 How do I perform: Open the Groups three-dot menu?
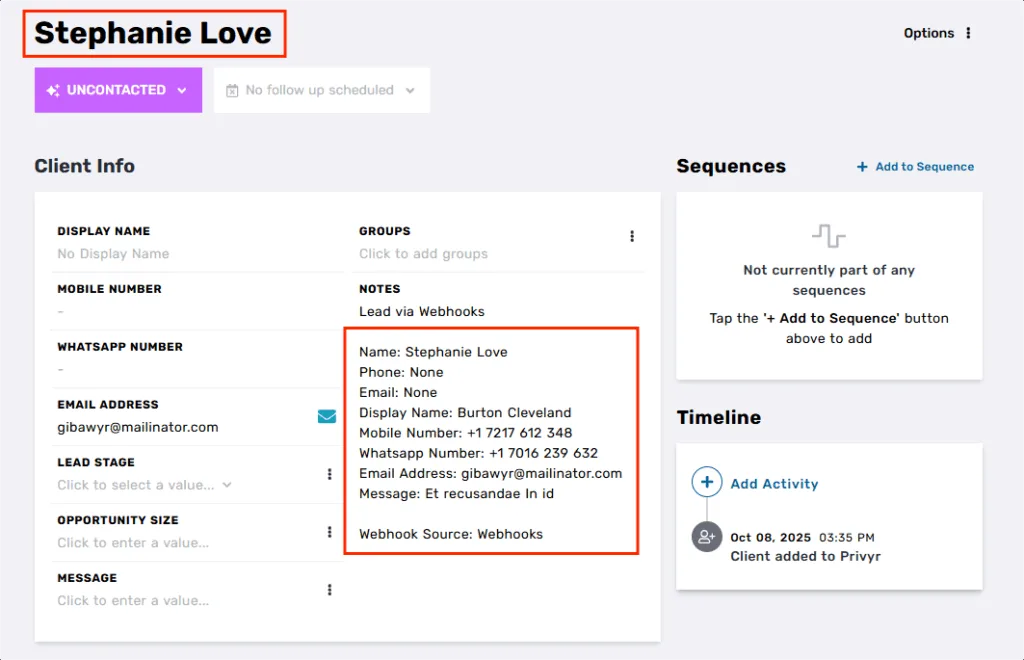(x=632, y=236)
